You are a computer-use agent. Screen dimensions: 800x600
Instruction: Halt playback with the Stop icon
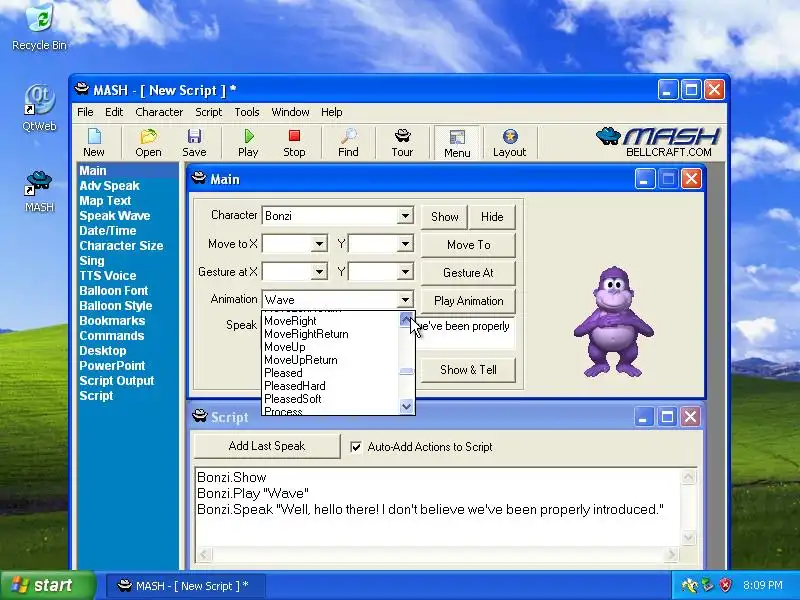tap(294, 143)
